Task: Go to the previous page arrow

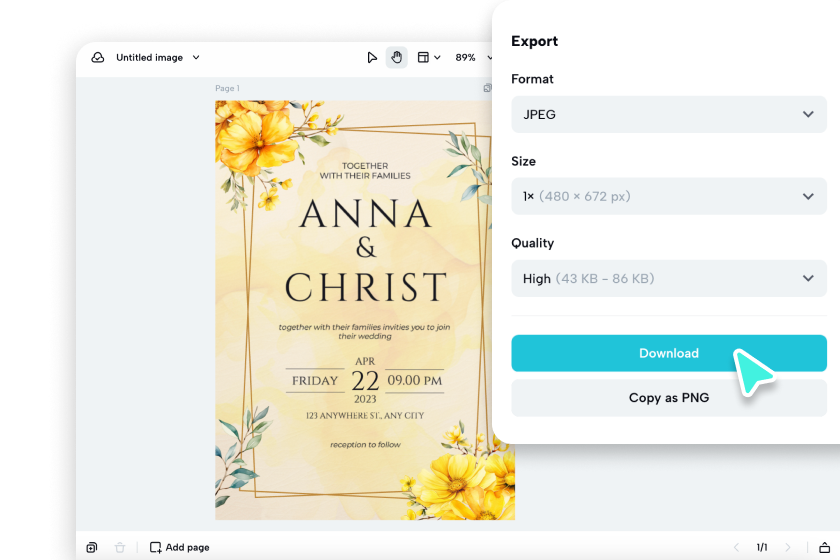Action: pos(737,547)
